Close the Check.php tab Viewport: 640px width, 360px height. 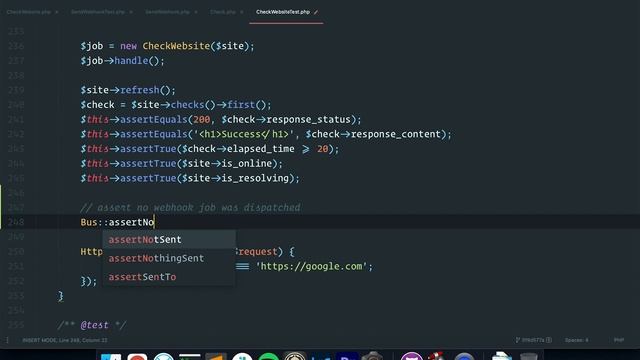(x=242, y=12)
